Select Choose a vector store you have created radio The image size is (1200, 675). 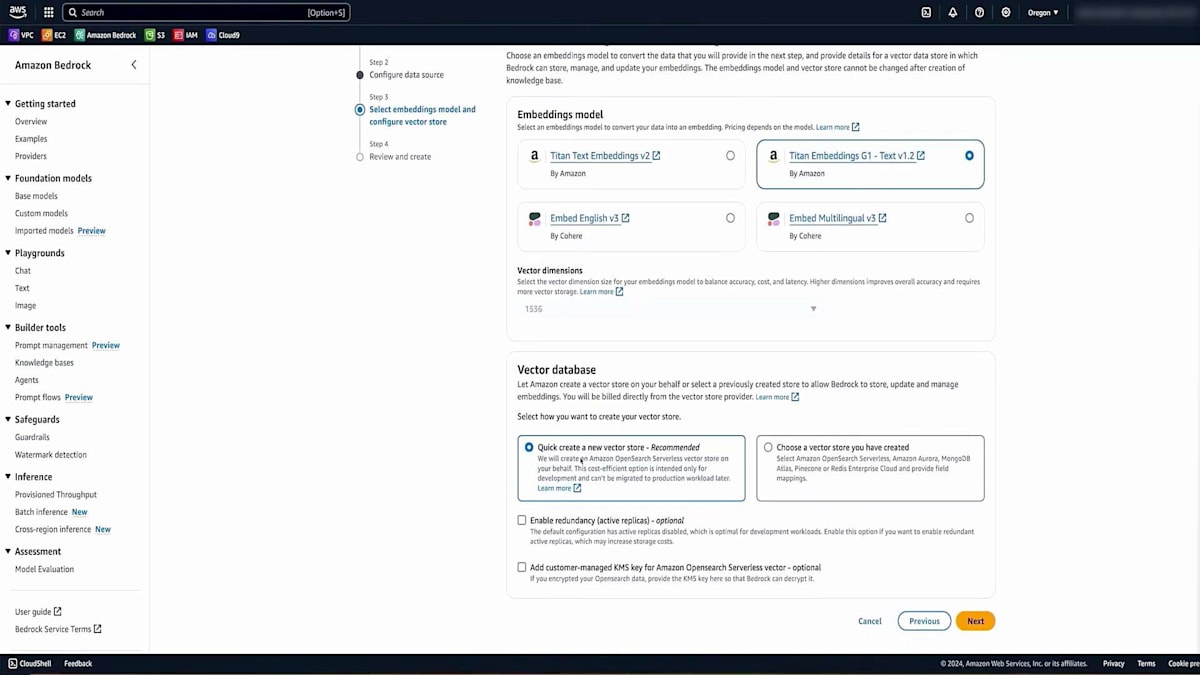[768, 447]
